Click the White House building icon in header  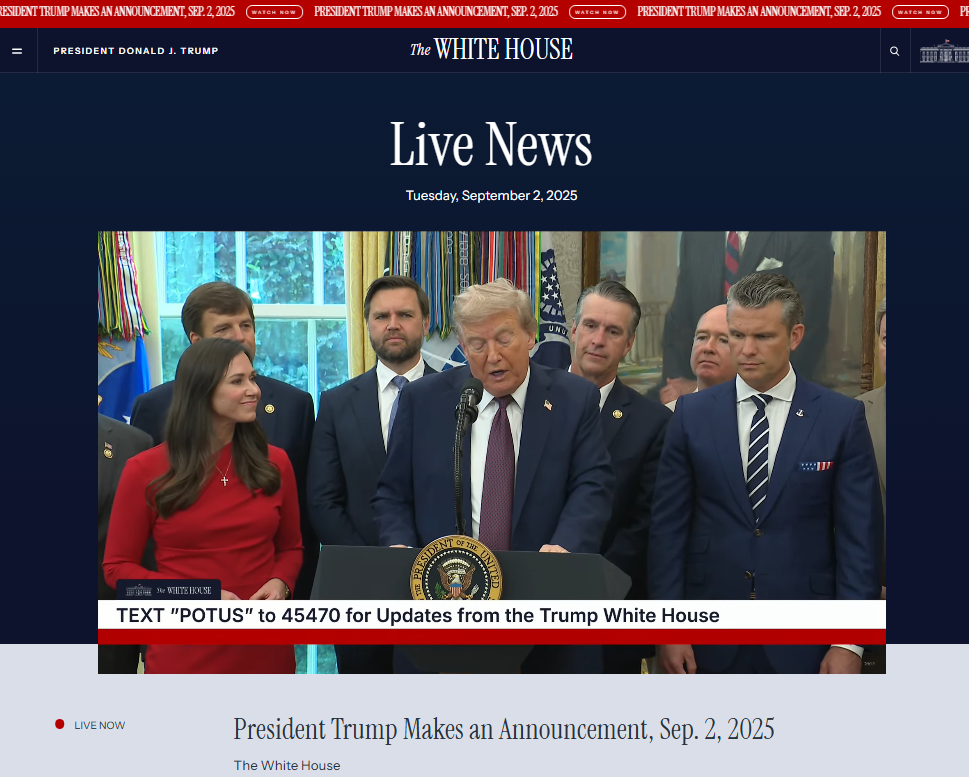point(944,51)
